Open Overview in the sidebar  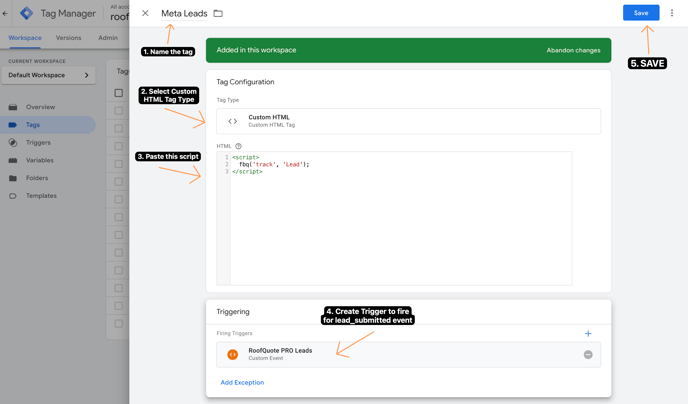pyautogui.click(x=40, y=107)
